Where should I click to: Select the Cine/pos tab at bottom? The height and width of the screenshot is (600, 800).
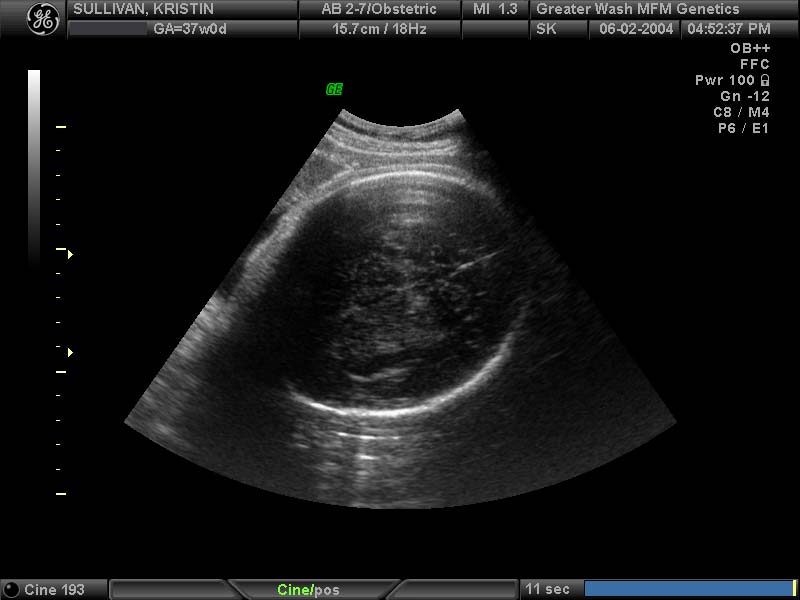(x=308, y=590)
